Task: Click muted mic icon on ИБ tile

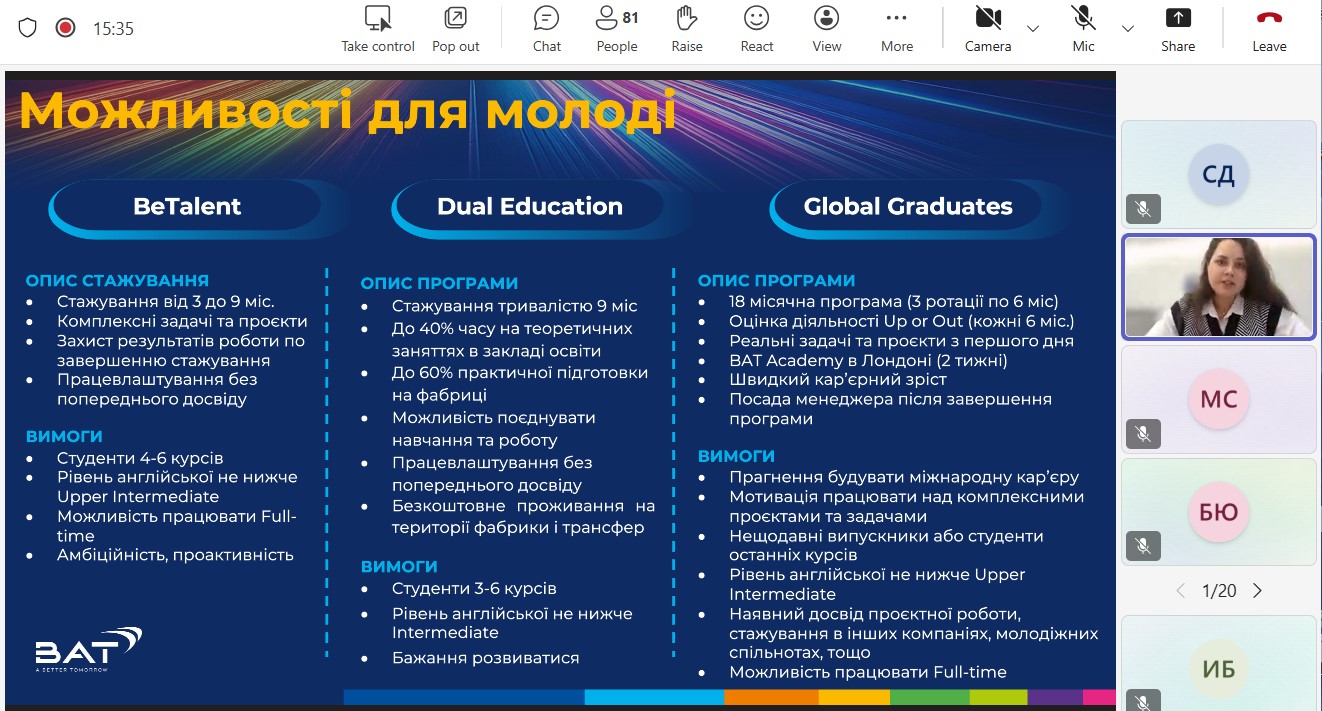Action: pos(1143,701)
